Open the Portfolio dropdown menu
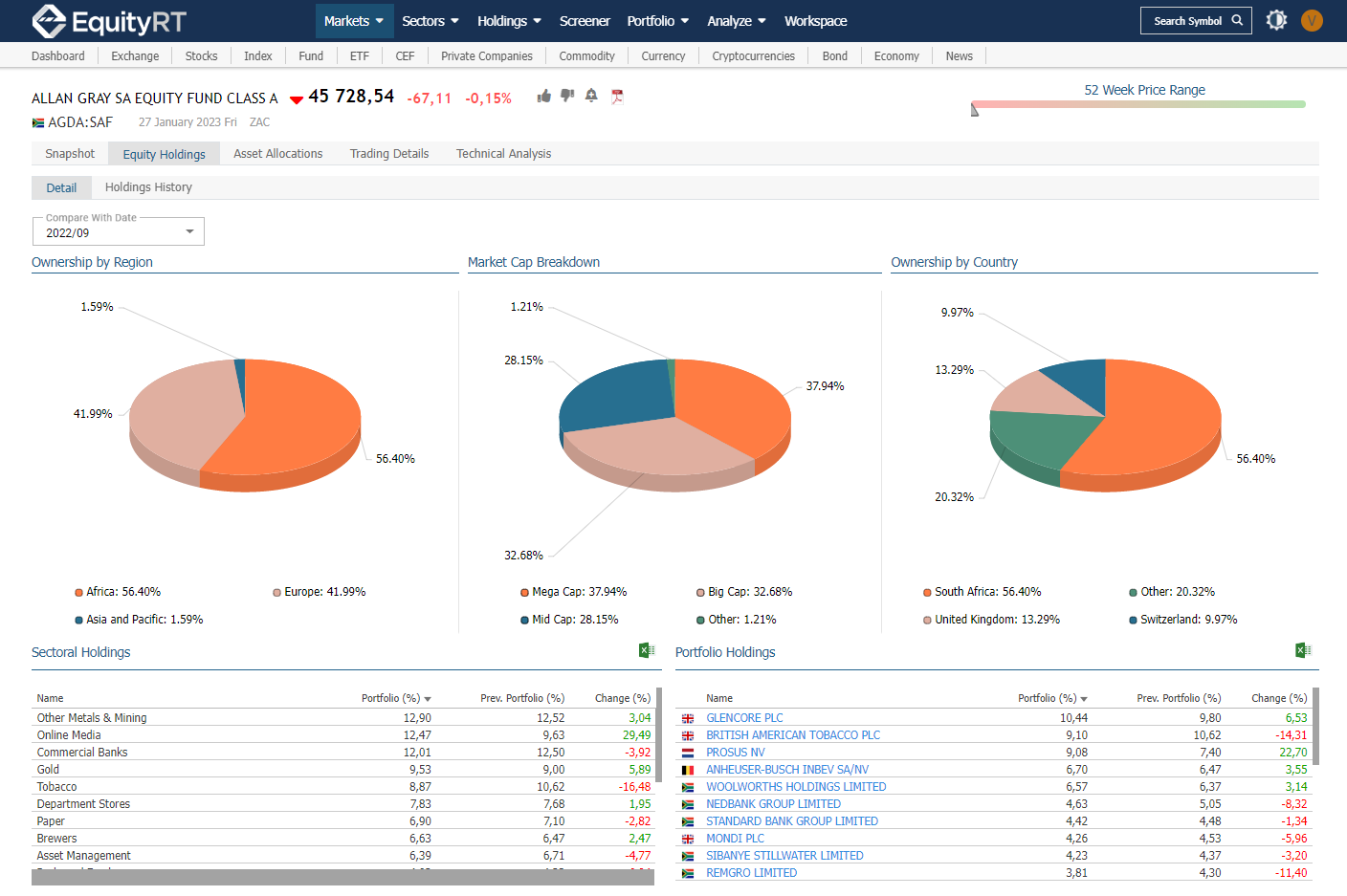The height and width of the screenshot is (896, 1347). [x=657, y=21]
